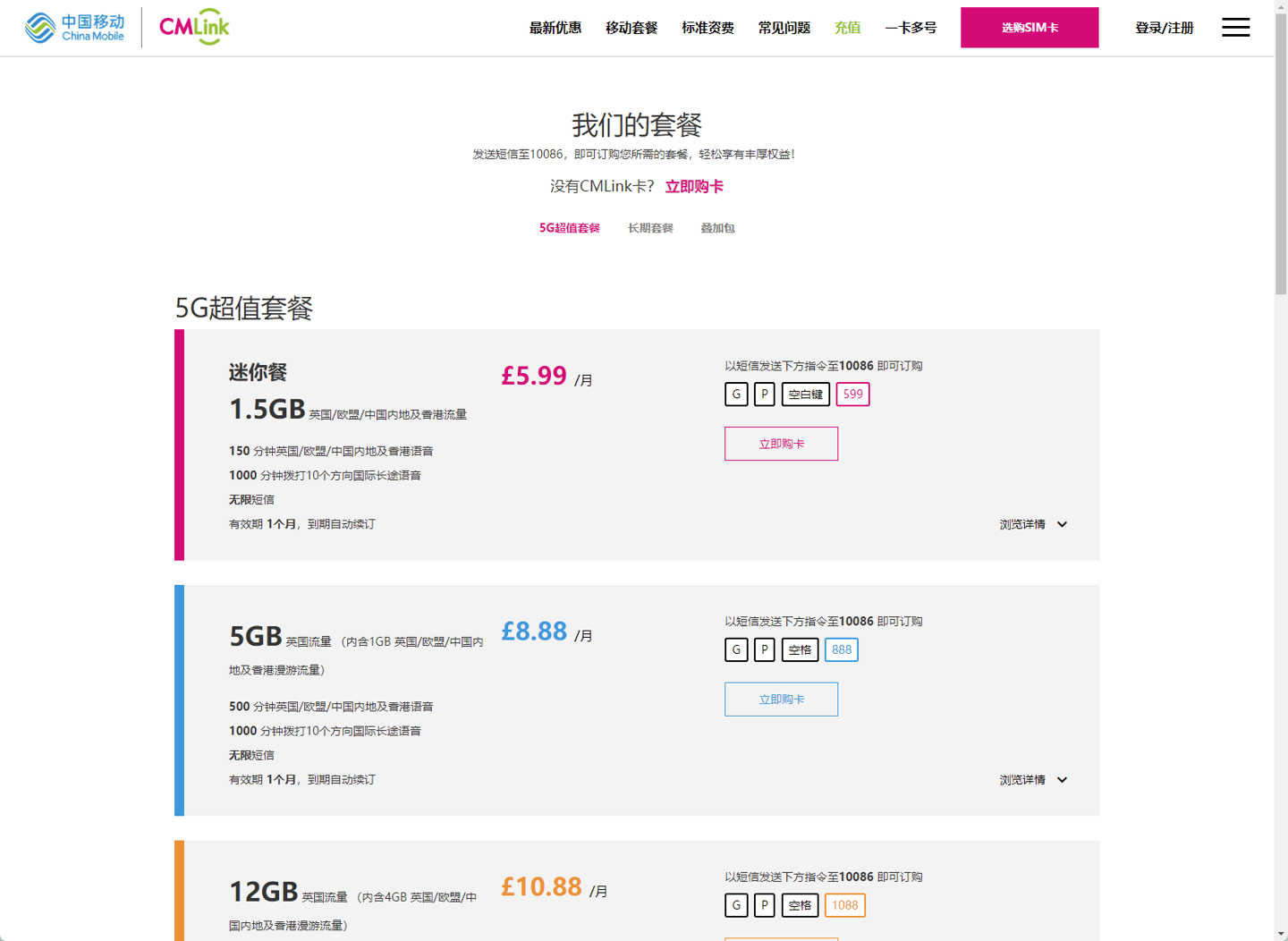Click the China Mobile logo
The image size is (1288, 941).
pyautogui.click(x=75, y=28)
